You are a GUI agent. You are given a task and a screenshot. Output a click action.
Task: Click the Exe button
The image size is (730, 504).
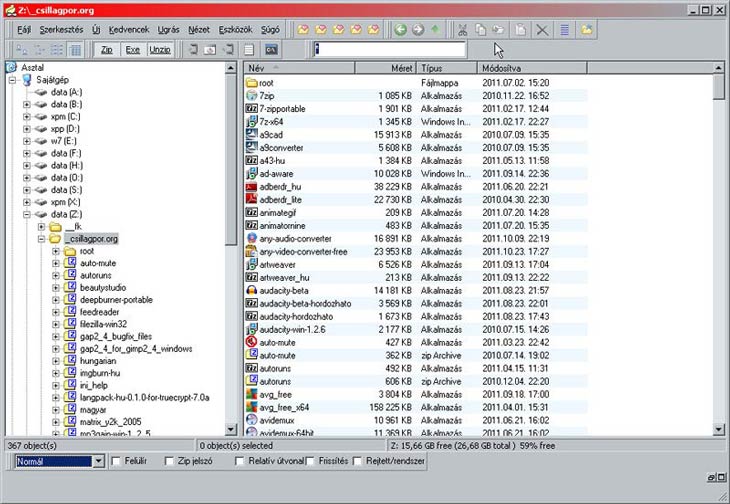point(133,49)
